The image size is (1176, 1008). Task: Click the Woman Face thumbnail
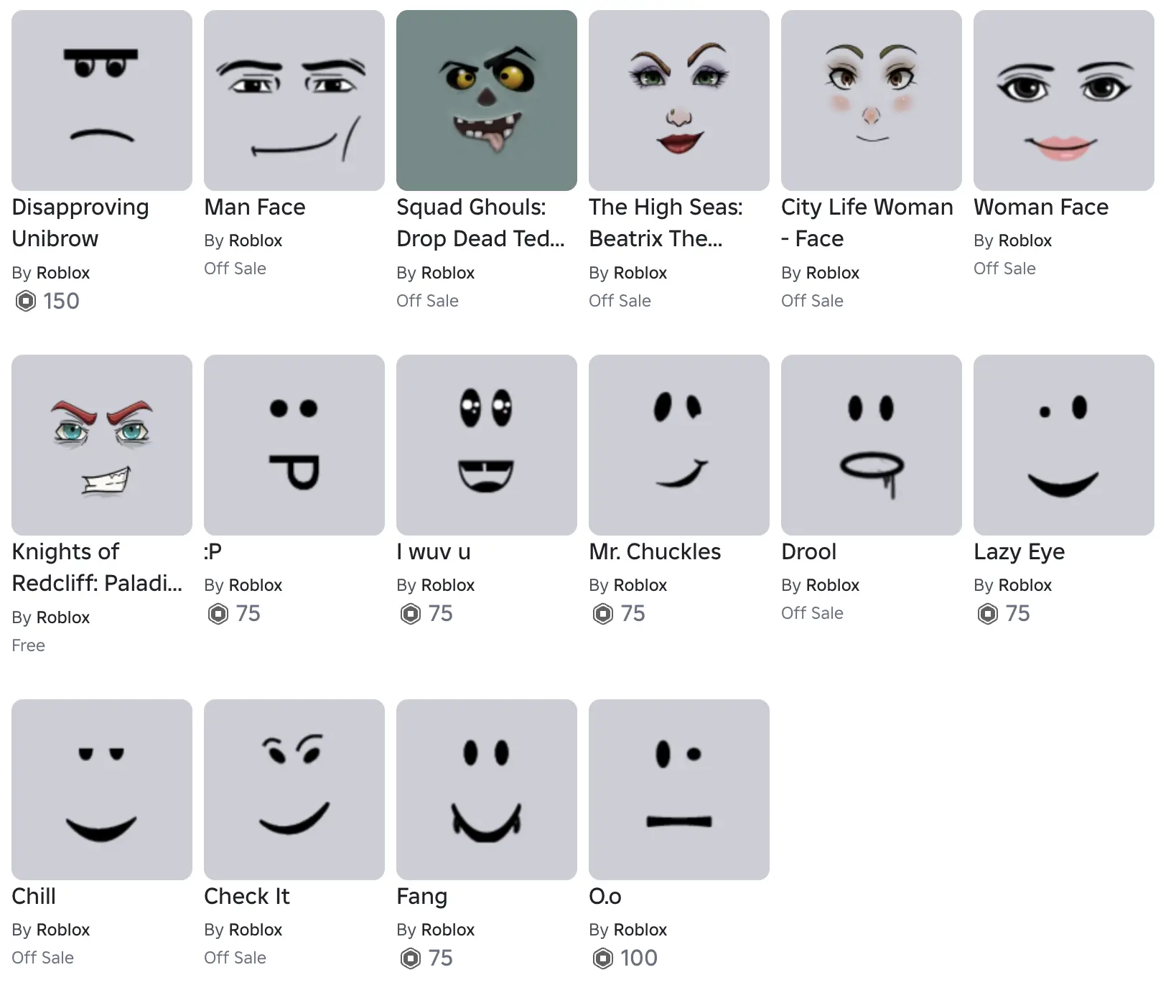point(1064,101)
